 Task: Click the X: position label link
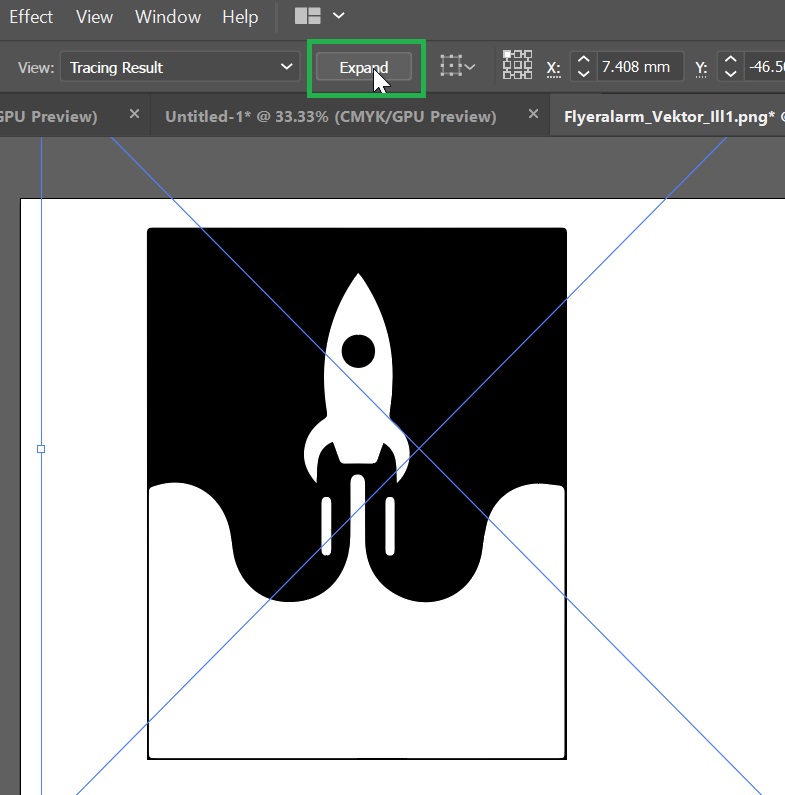click(553, 68)
